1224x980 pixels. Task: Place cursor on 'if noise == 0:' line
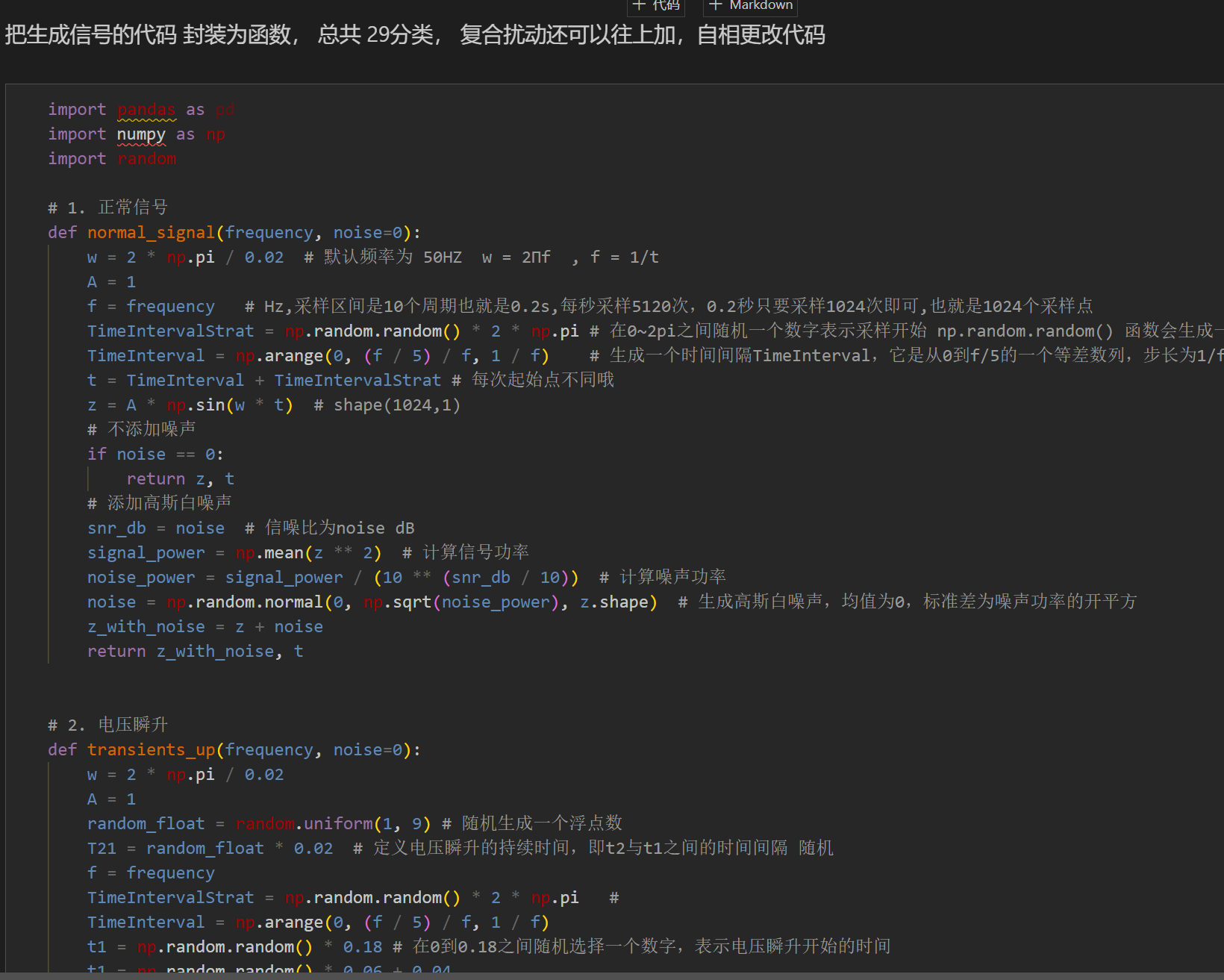[154, 455]
